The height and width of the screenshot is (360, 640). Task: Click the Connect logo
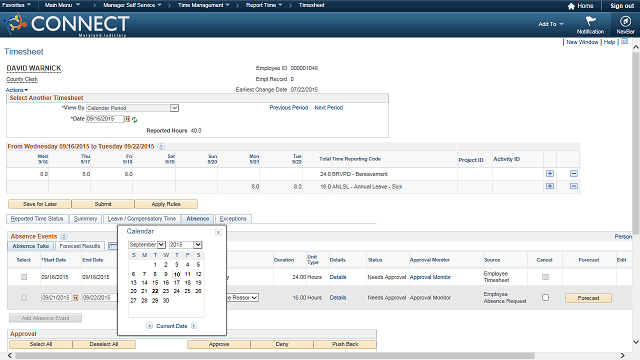click(x=67, y=25)
